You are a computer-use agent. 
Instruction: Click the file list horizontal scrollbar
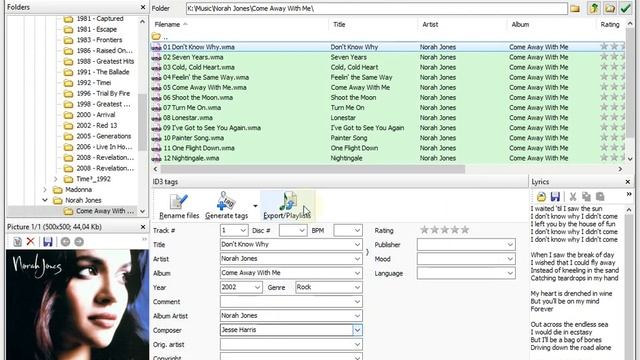click(313, 169)
